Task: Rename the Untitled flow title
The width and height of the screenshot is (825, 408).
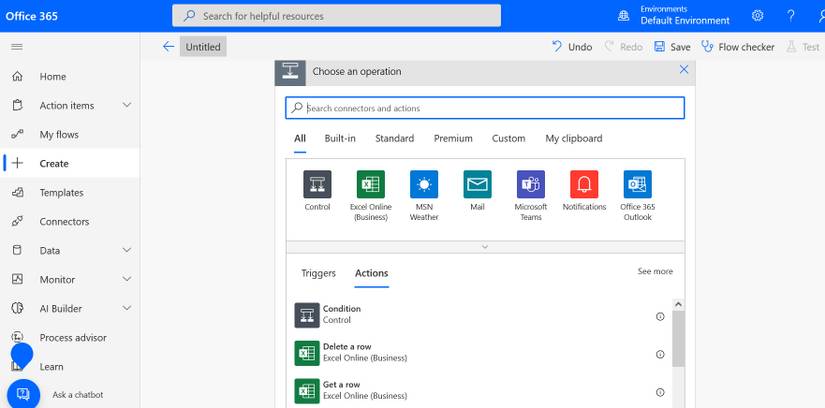Action: 203,47
